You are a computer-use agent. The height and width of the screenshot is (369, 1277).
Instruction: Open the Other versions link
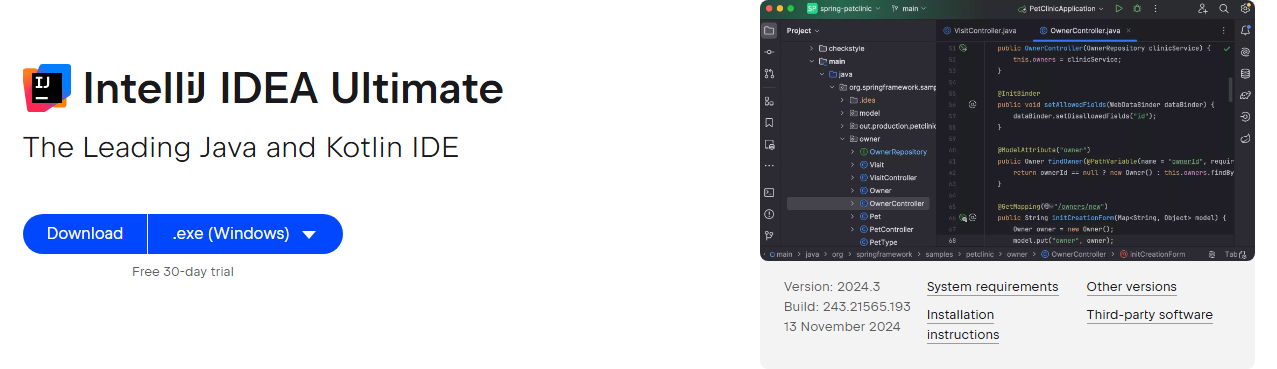[x=1131, y=287]
